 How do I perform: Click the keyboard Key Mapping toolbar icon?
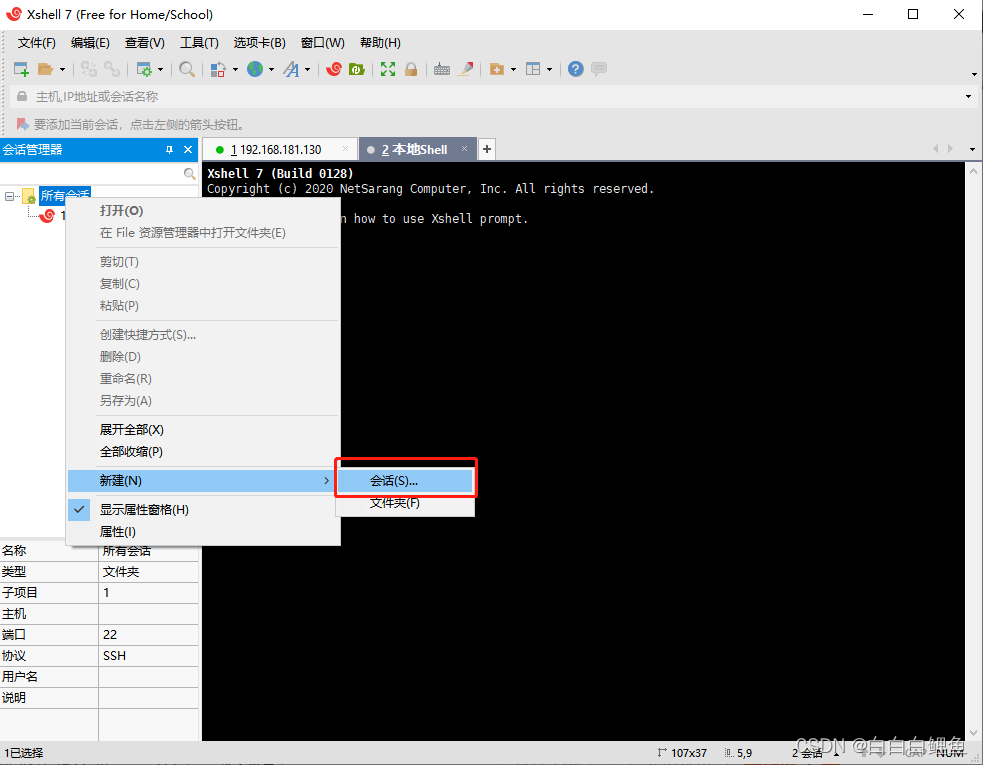pyautogui.click(x=442, y=69)
